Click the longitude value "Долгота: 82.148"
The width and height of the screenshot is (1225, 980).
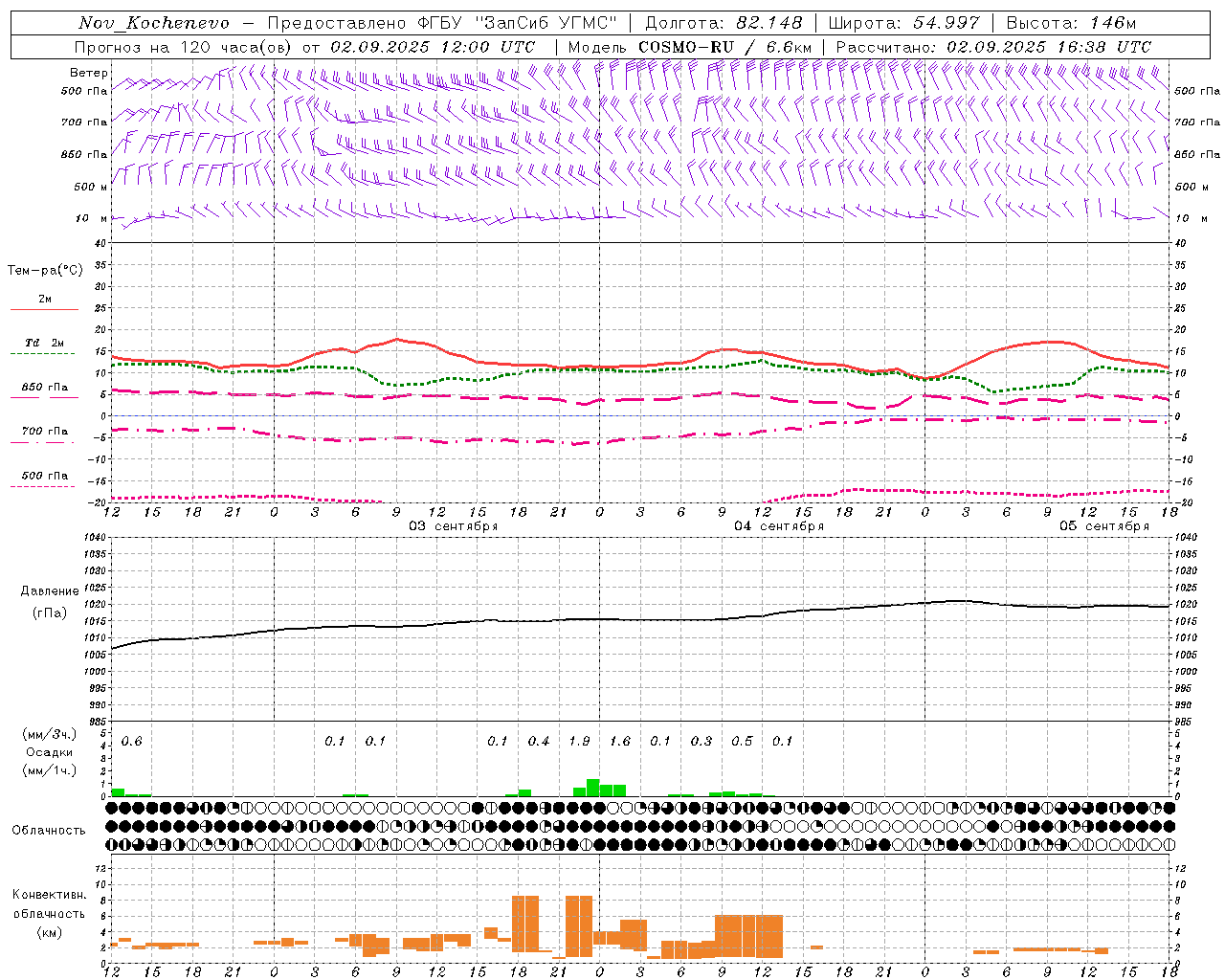coord(724,23)
